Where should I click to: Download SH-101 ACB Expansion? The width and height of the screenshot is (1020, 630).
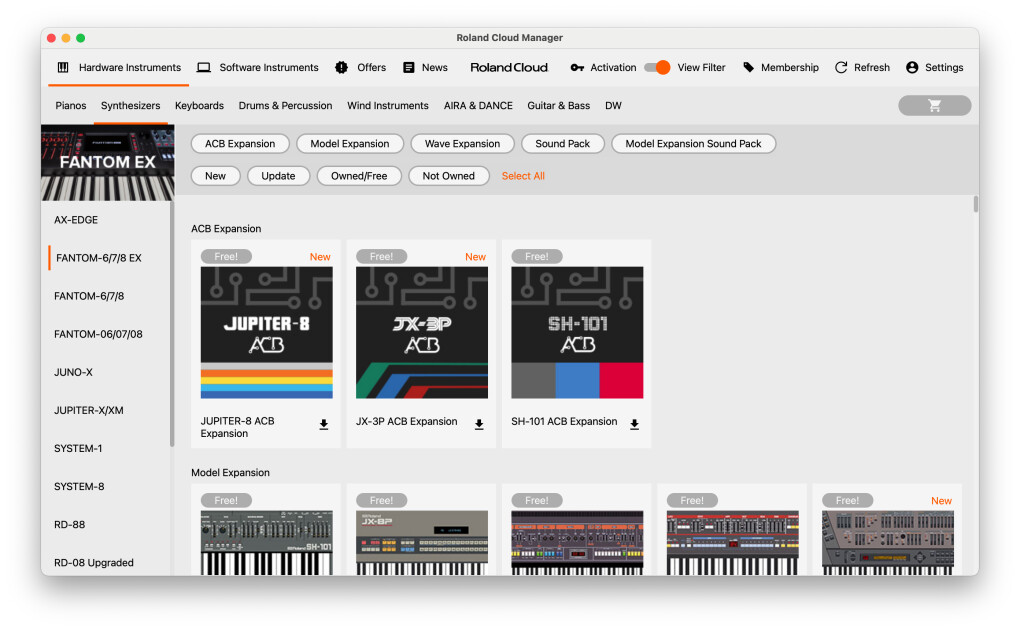635,425
